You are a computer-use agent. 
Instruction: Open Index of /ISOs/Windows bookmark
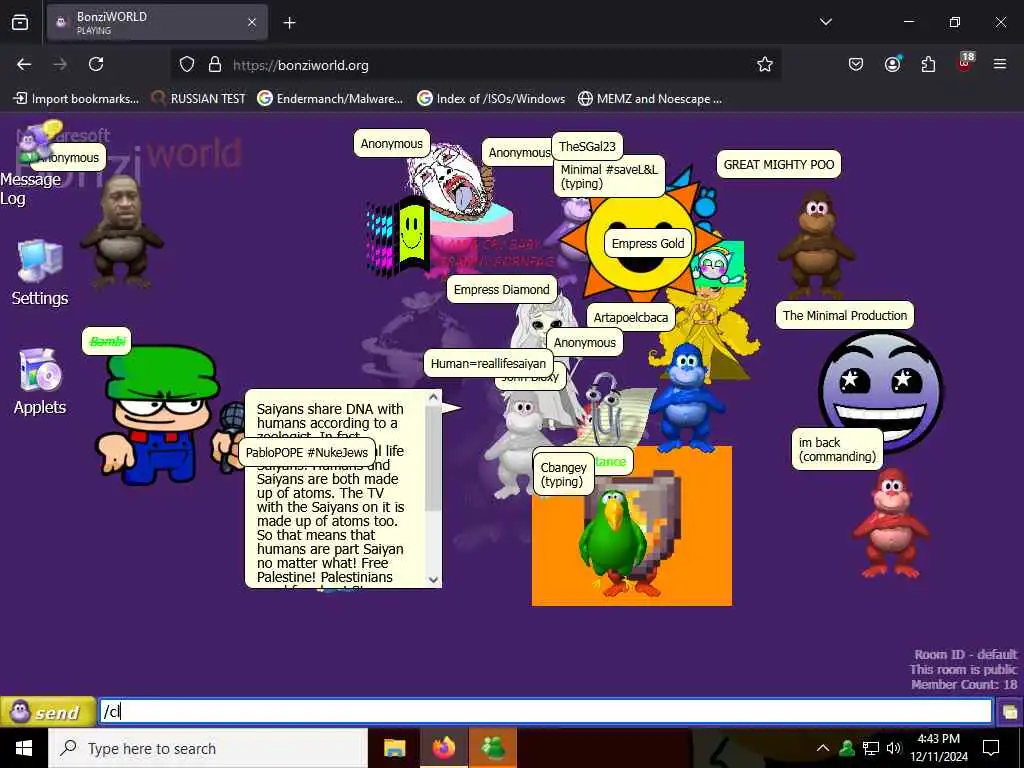(x=491, y=99)
